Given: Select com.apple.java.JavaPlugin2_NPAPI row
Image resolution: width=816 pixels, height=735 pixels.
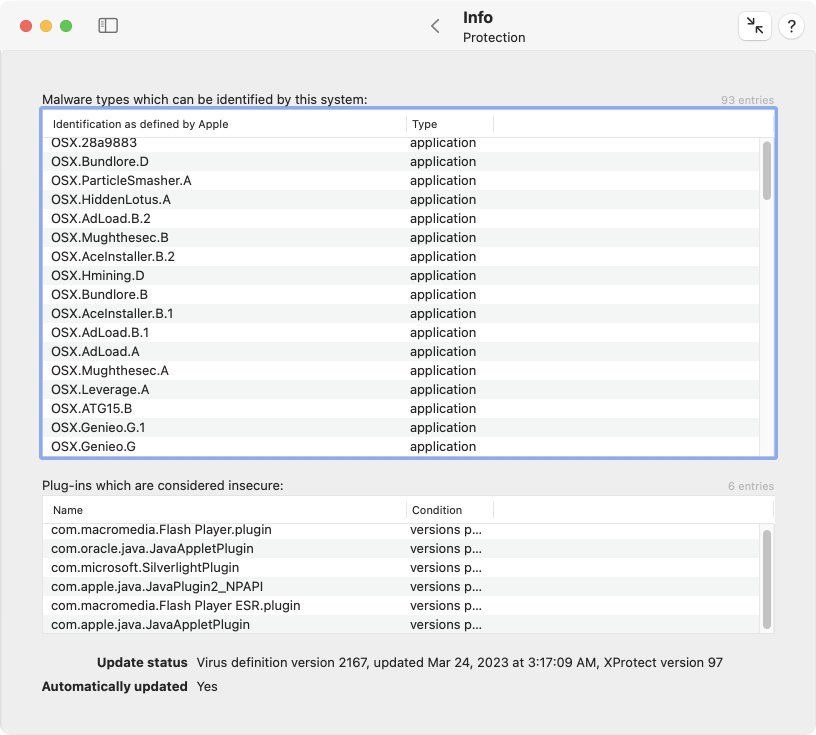Looking at the screenshot, I should (401, 587).
